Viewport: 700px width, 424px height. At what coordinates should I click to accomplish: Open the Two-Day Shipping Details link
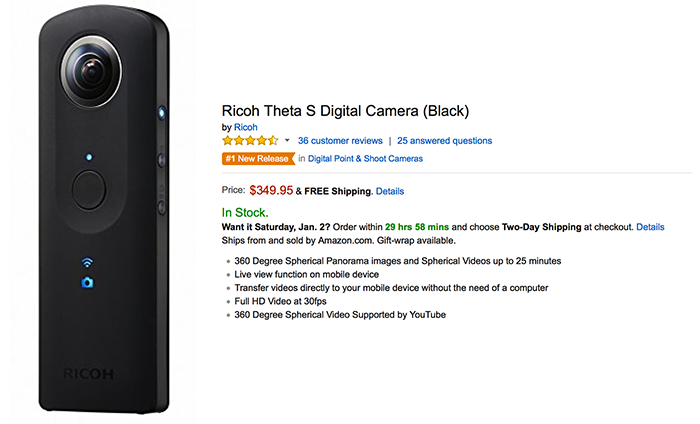point(650,227)
